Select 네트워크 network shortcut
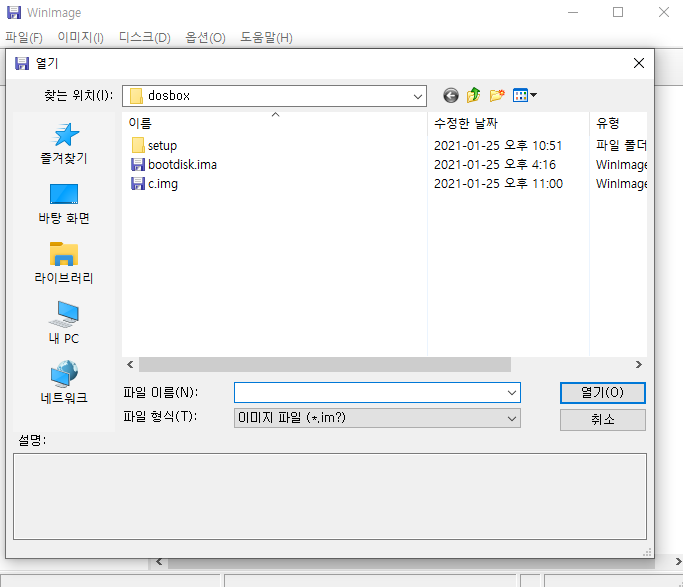The height and width of the screenshot is (587, 683). click(64, 382)
